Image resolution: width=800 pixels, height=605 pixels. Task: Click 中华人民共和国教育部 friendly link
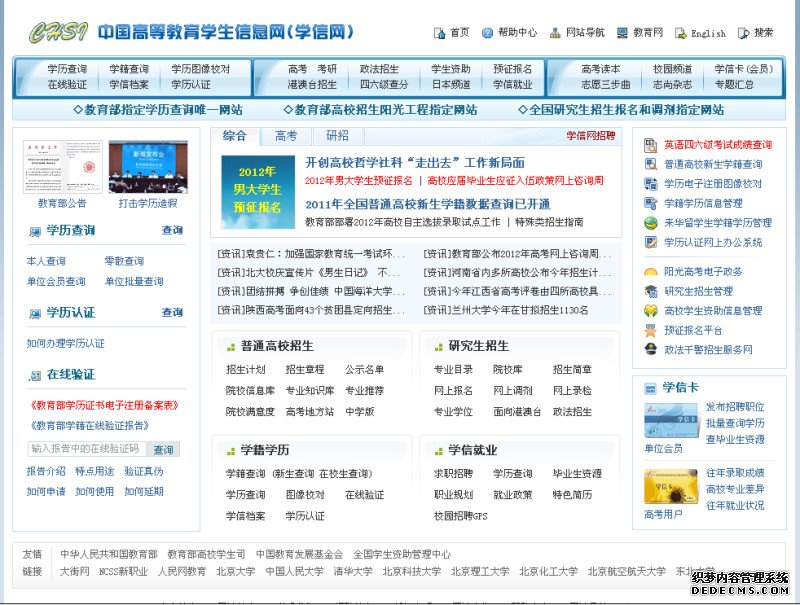click(109, 554)
